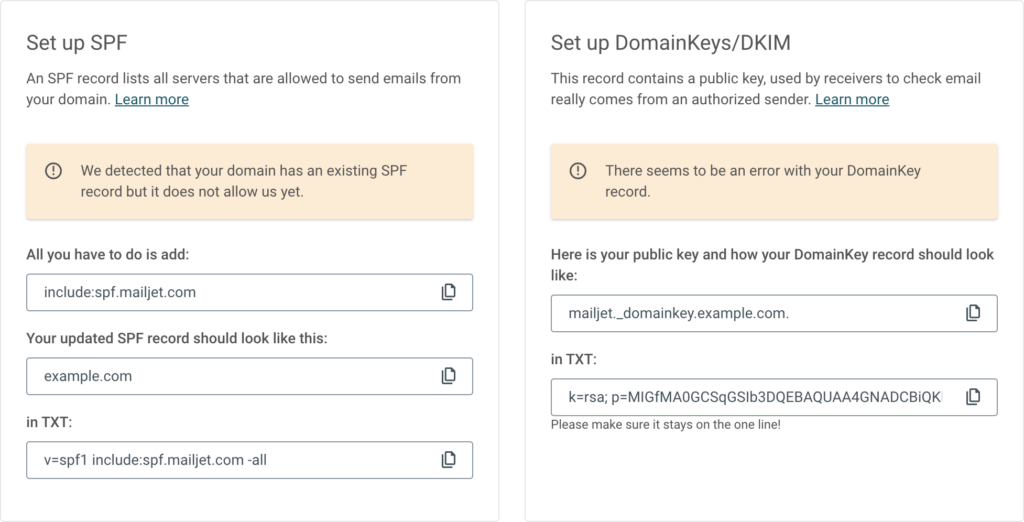Click the 'stays on the one line' note

(665, 424)
